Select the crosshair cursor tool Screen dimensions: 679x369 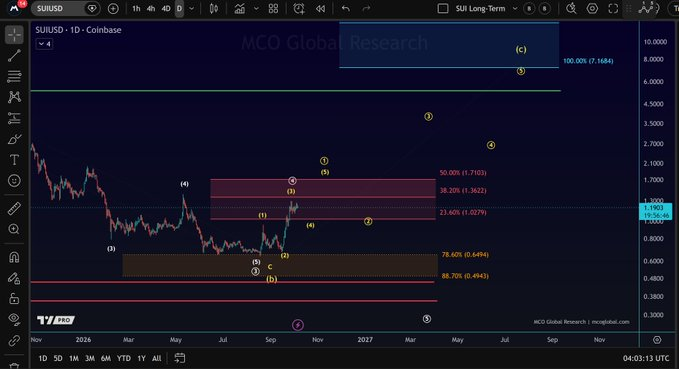[14, 35]
